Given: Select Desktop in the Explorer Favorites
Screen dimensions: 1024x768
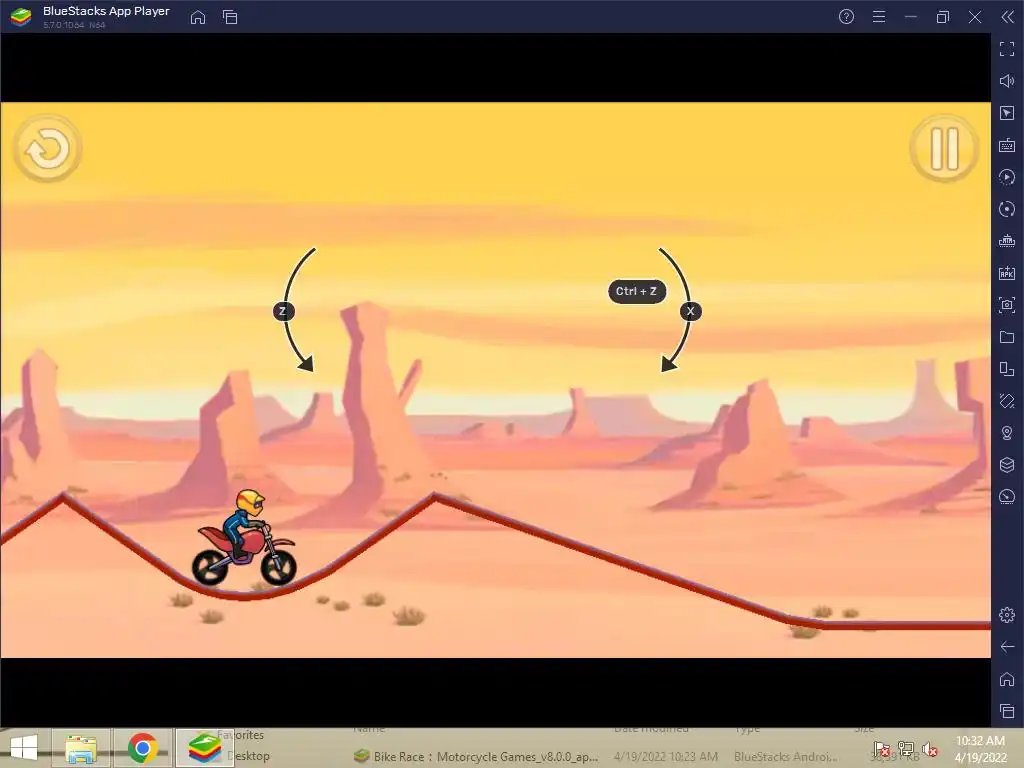Looking at the screenshot, I should pyautogui.click(x=249, y=756).
